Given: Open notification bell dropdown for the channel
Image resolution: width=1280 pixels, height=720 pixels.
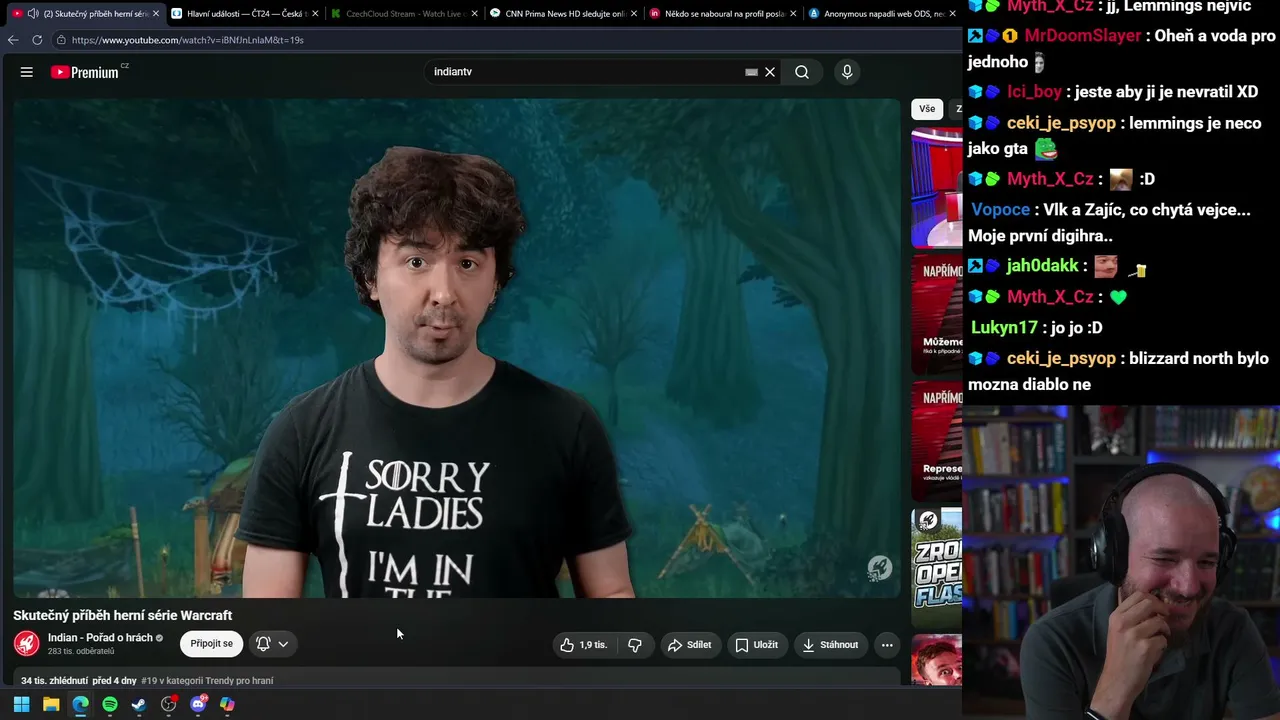Looking at the screenshot, I should point(272,644).
